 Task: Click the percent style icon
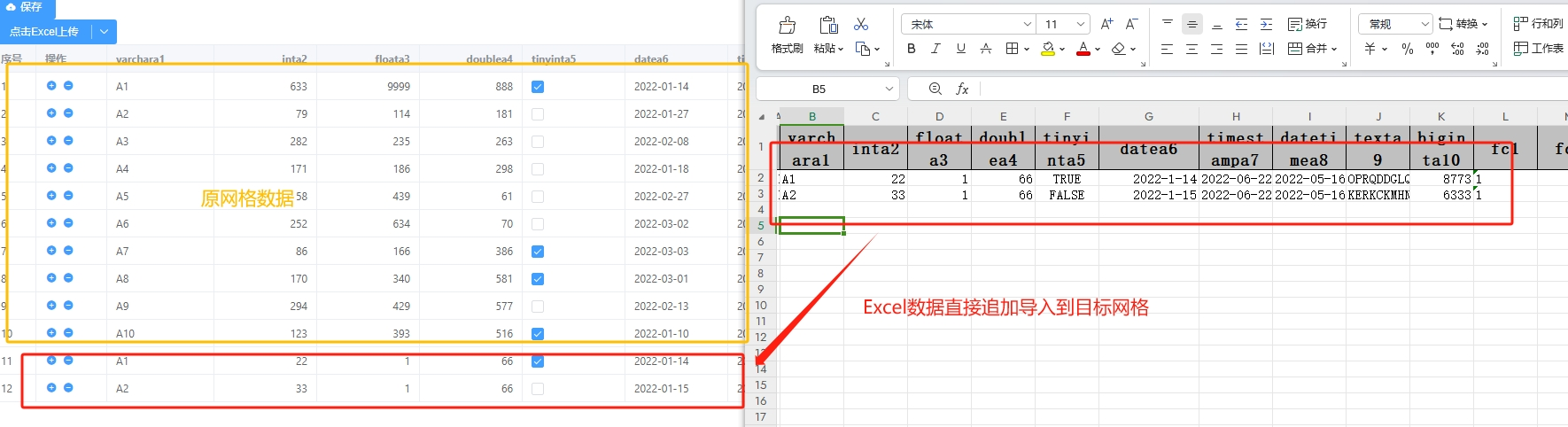(x=1408, y=49)
